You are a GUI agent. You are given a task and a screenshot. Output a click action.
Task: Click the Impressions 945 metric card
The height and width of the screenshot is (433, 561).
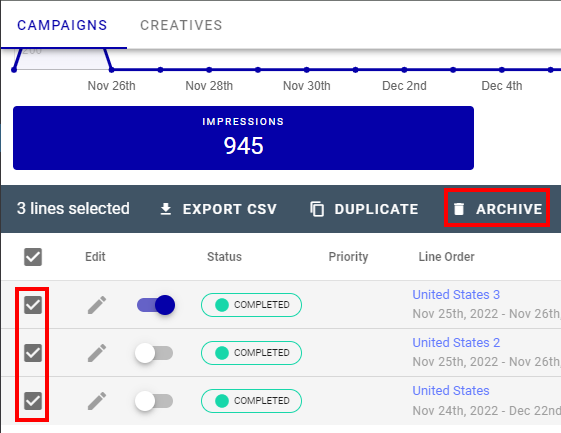pos(243,138)
